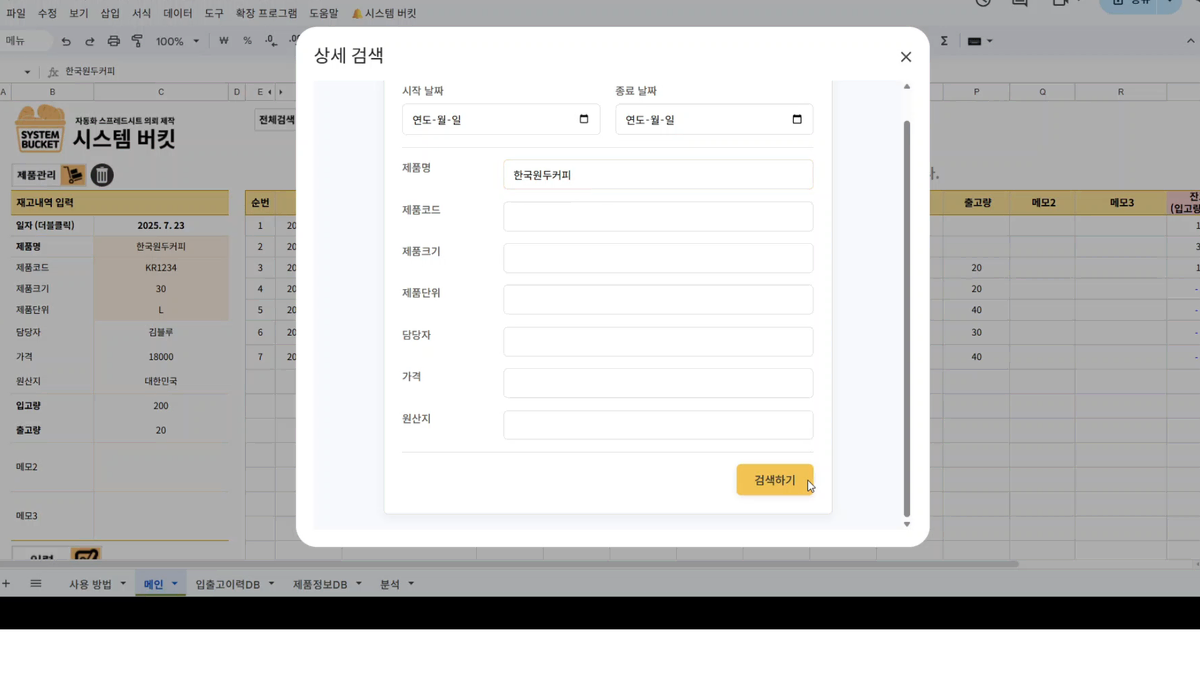Open the calendar picker for 시작 날짜
This screenshot has width=1200, height=675.
click(584, 119)
